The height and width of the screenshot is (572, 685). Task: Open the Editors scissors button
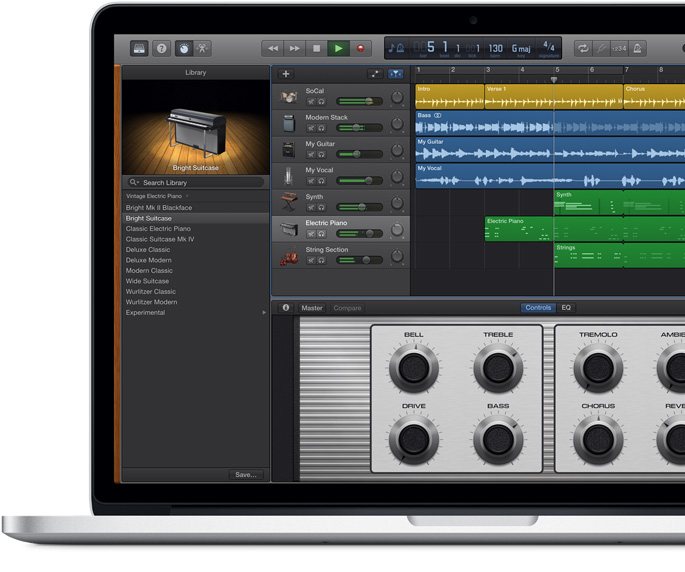[203, 48]
